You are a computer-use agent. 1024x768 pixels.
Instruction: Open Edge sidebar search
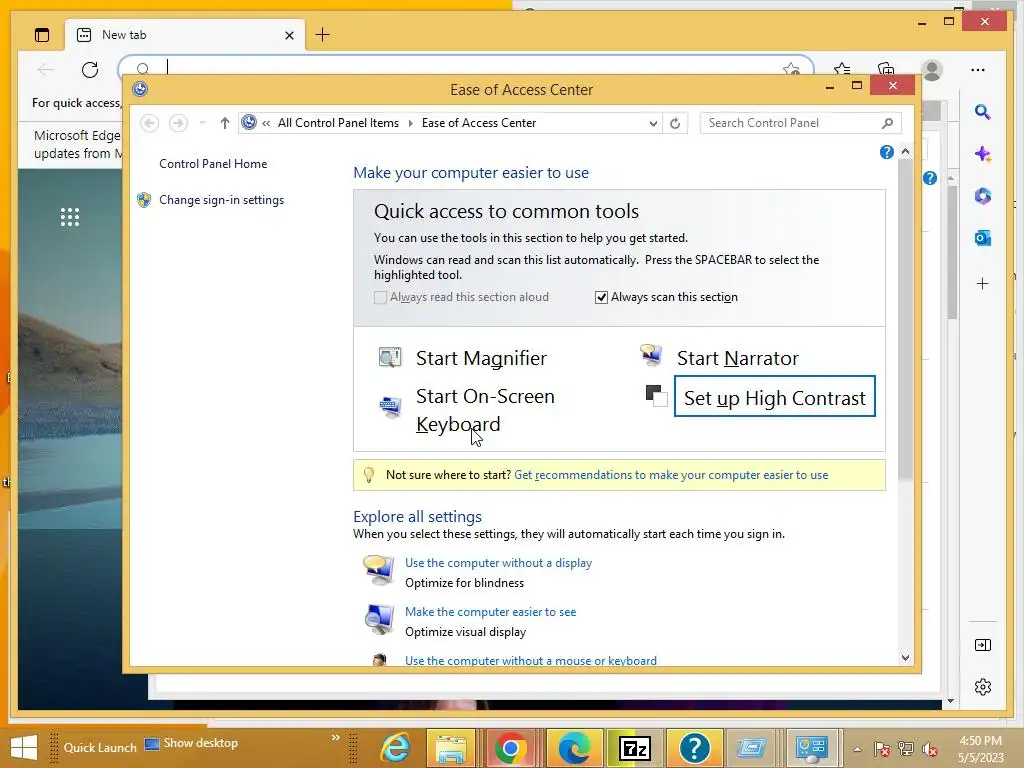coord(982,112)
